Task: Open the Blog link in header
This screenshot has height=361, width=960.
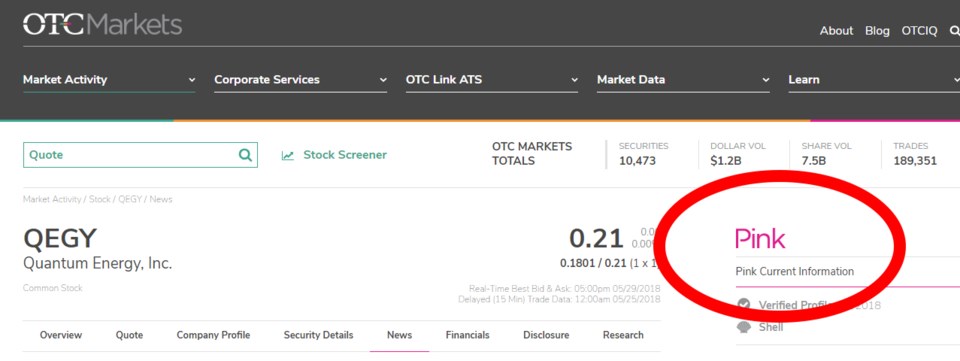Action: (x=877, y=31)
